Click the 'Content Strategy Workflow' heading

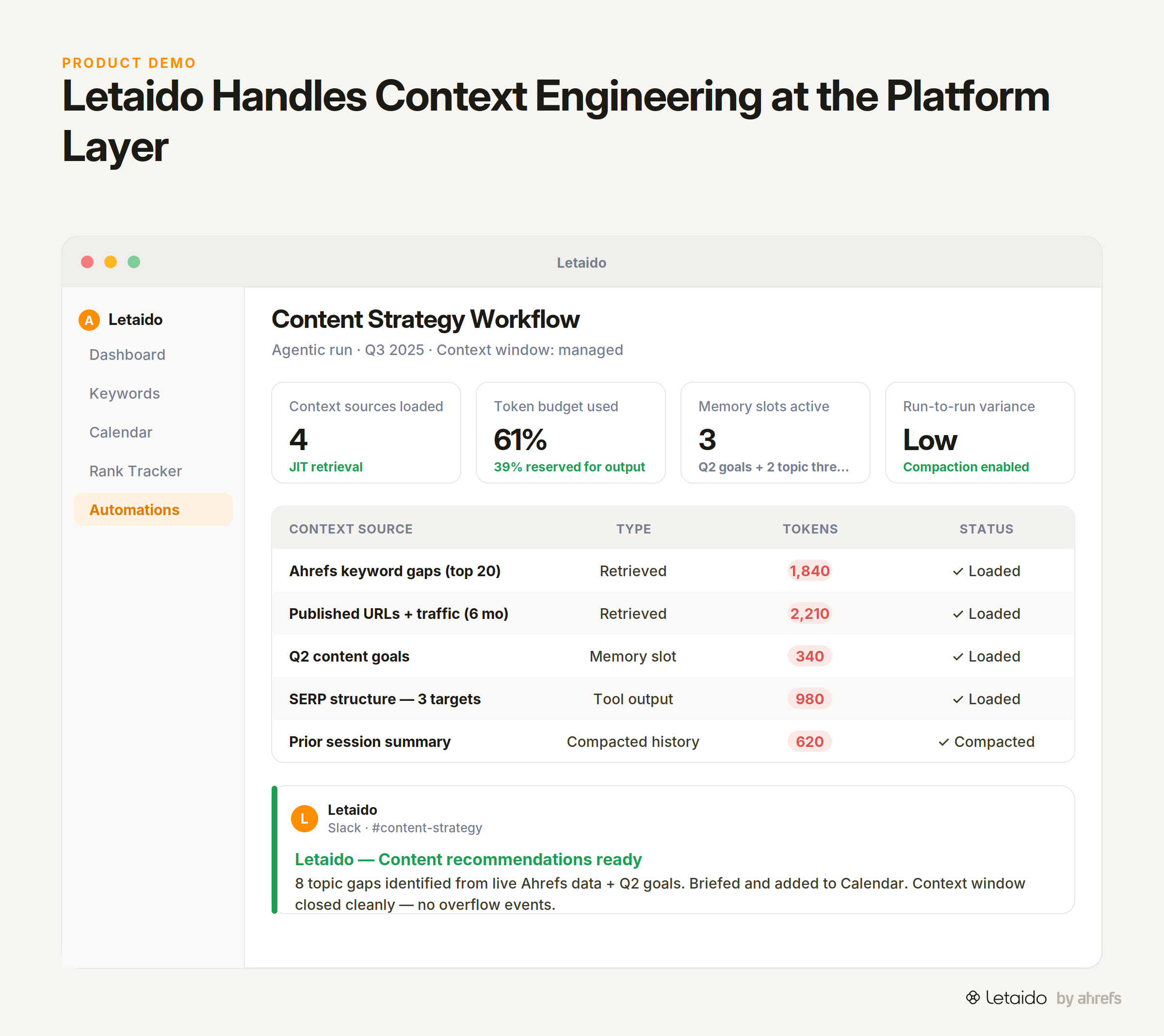[425, 319]
